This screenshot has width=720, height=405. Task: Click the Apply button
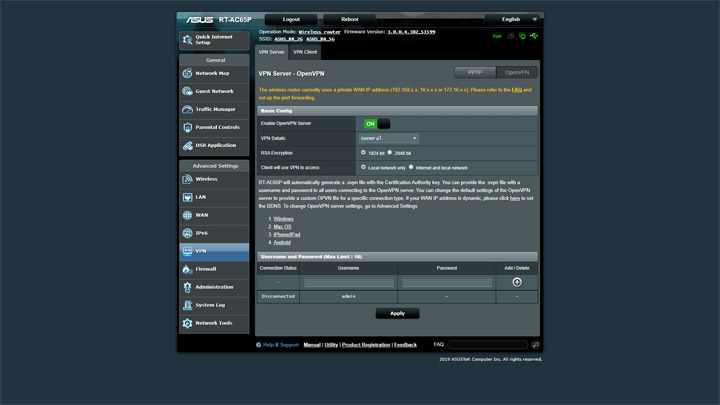[397, 314]
